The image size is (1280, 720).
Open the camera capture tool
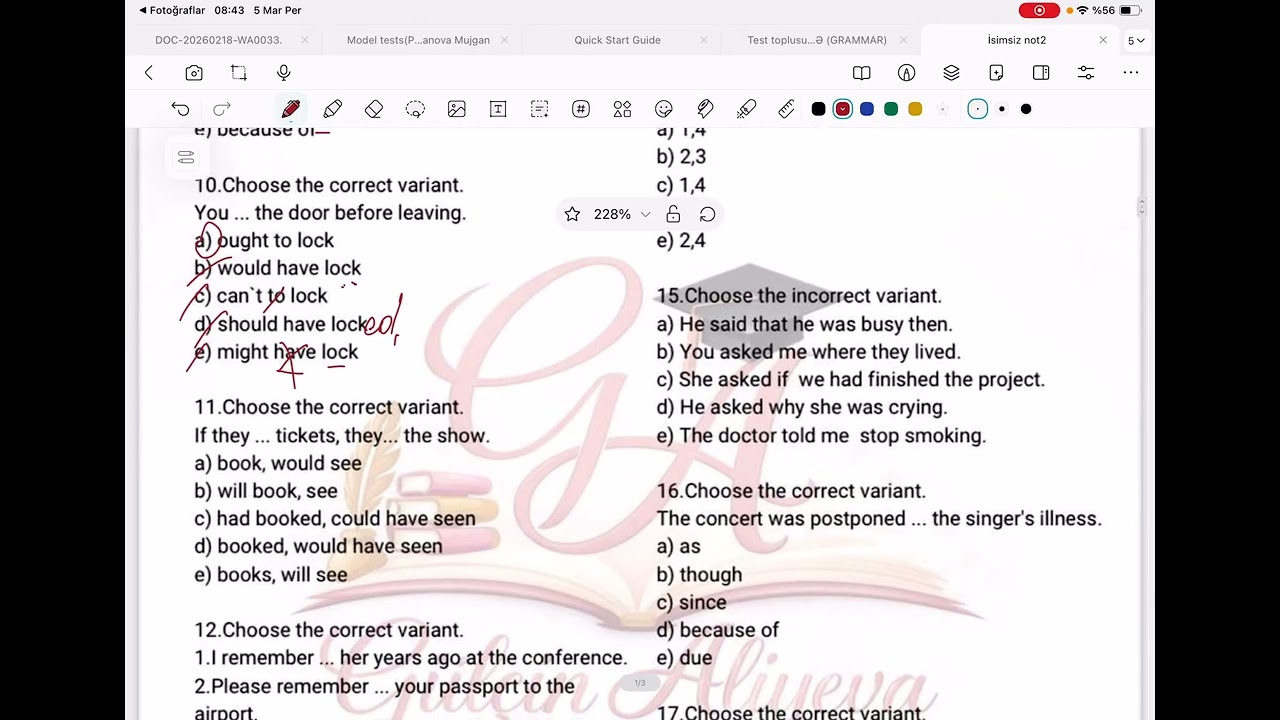[194, 73]
